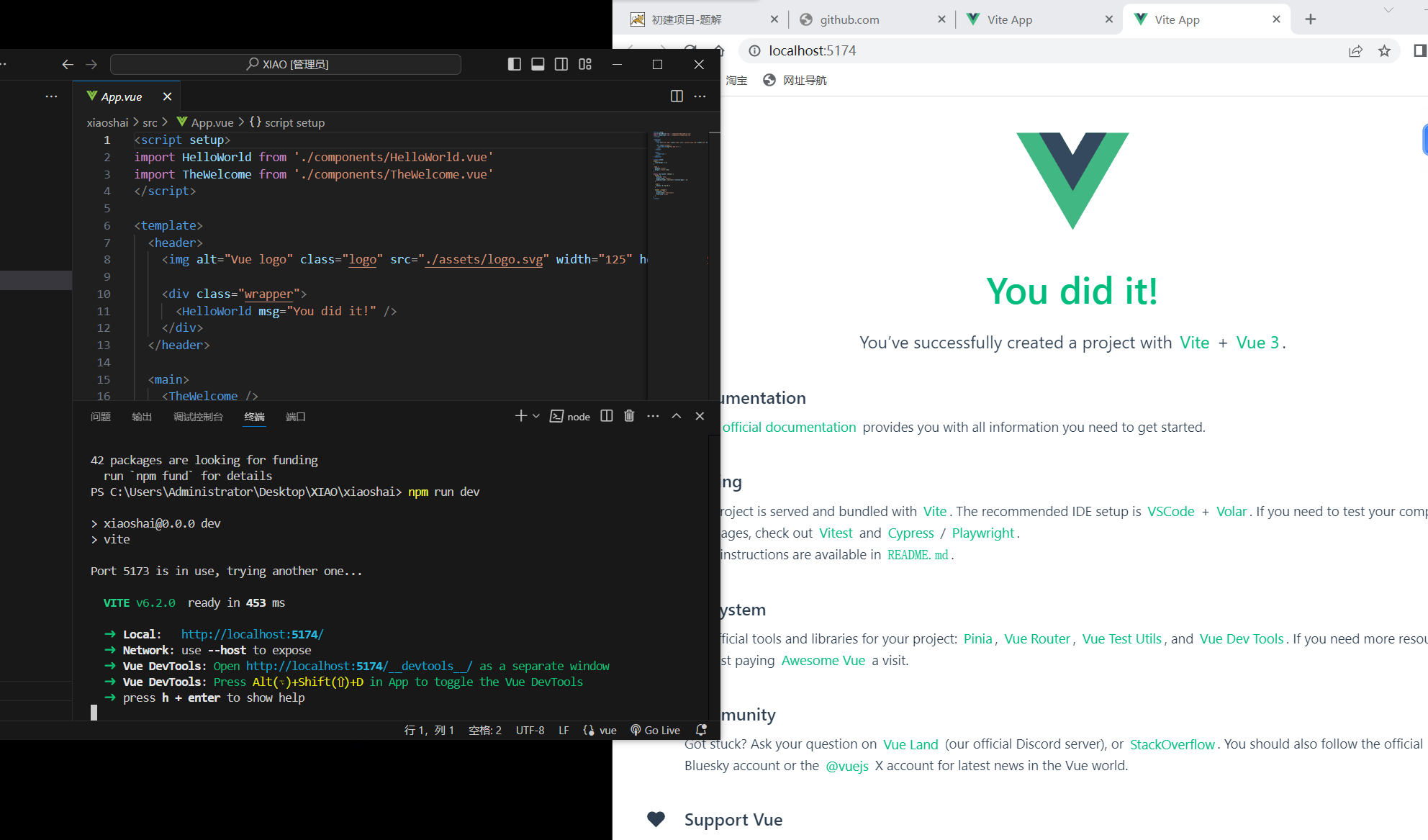Open a new browser tab

(1310, 19)
